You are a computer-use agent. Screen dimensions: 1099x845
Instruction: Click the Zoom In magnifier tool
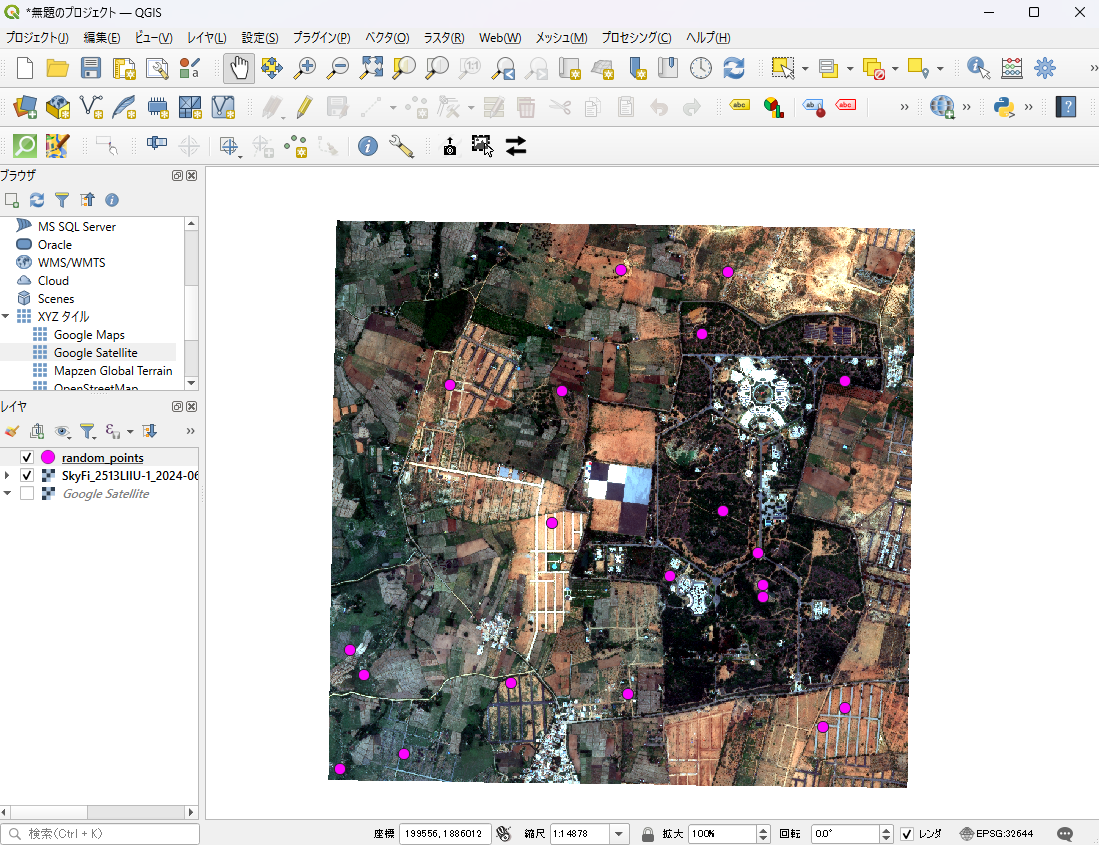[x=305, y=68]
